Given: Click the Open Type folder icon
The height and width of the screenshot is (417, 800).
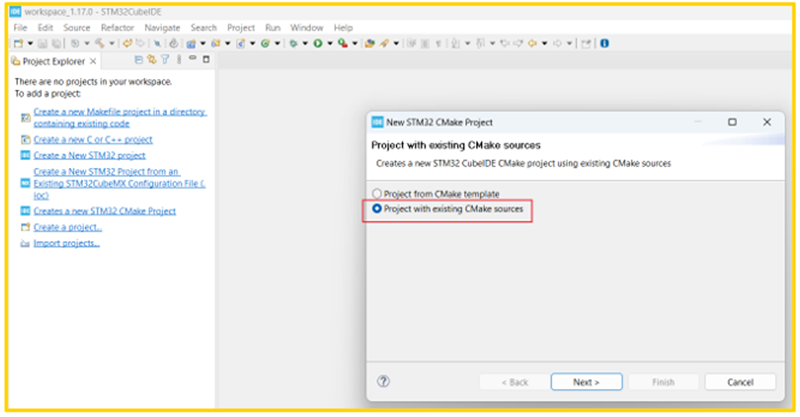Looking at the screenshot, I should click(370, 43).
